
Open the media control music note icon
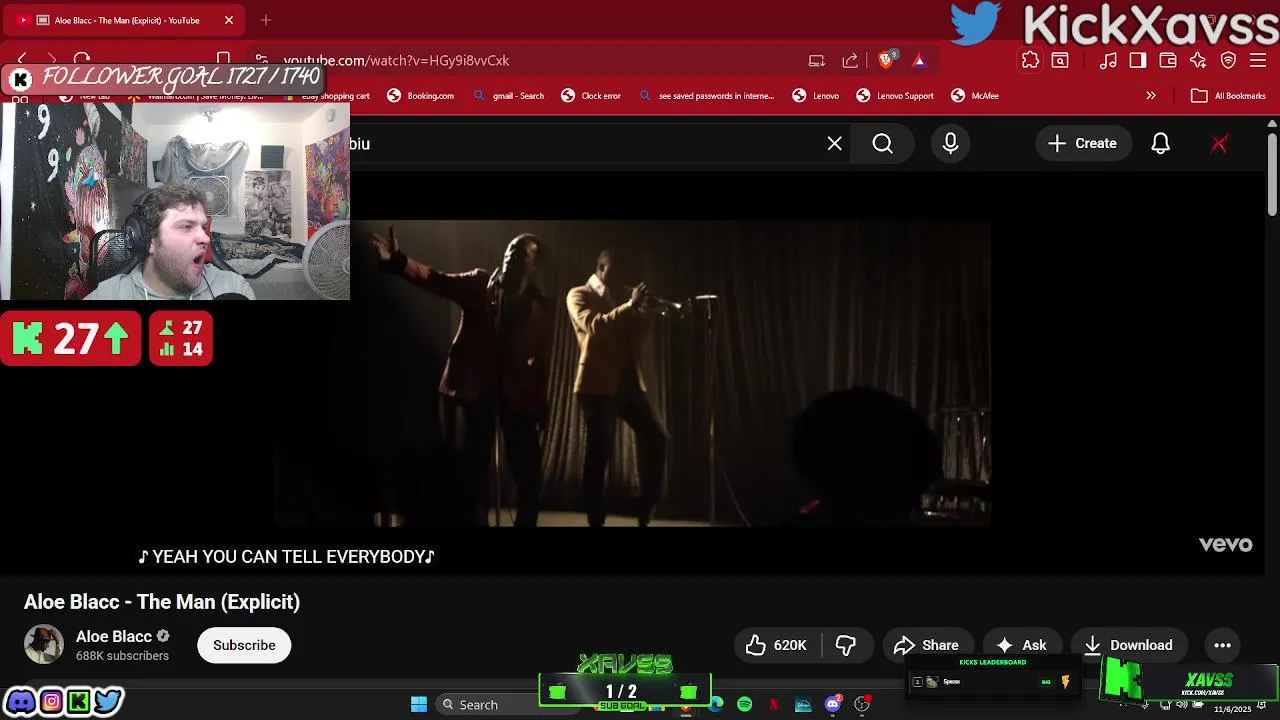[1108, 60]
